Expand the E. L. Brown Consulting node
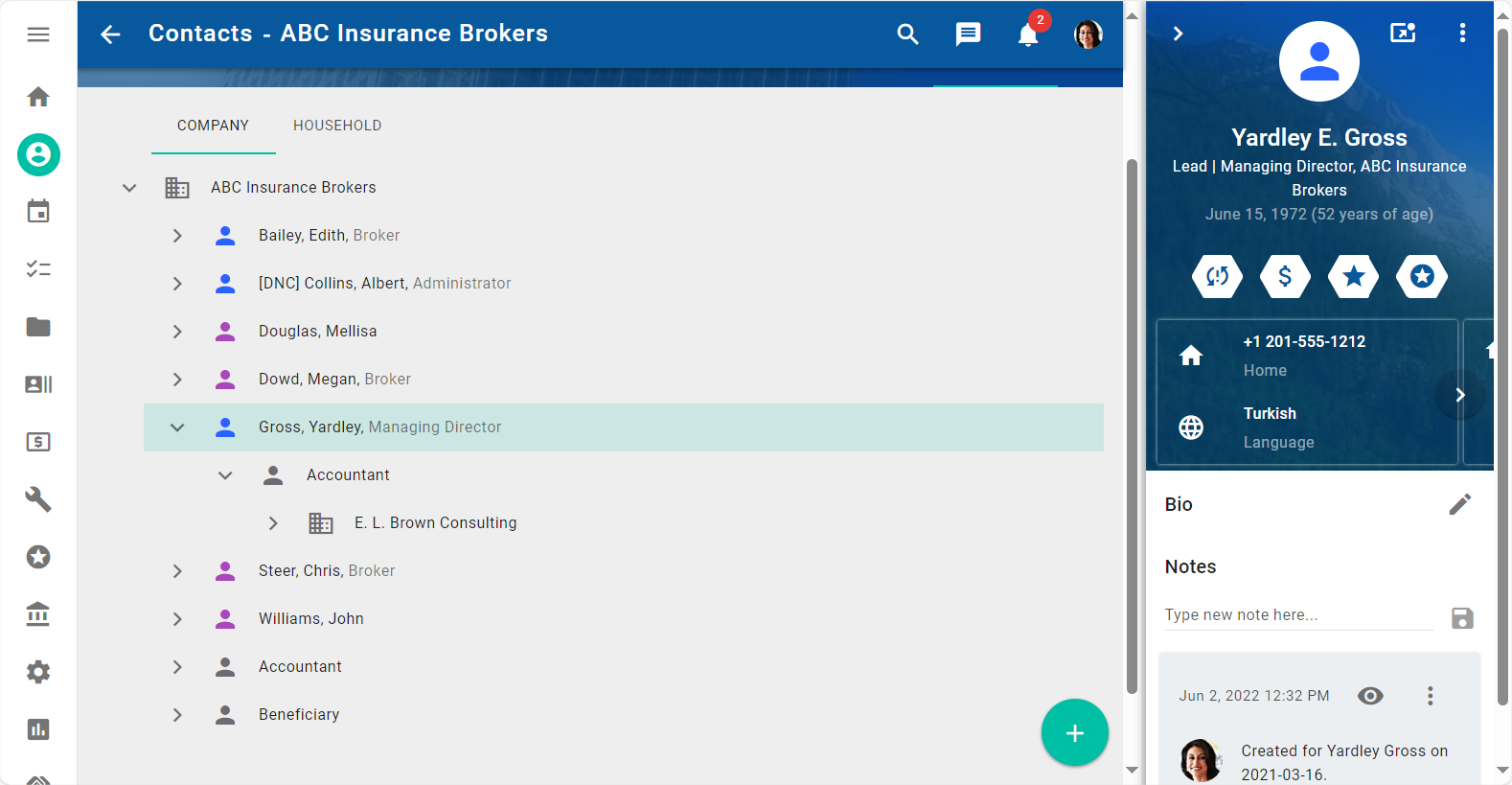 click(x=273, y=523)
